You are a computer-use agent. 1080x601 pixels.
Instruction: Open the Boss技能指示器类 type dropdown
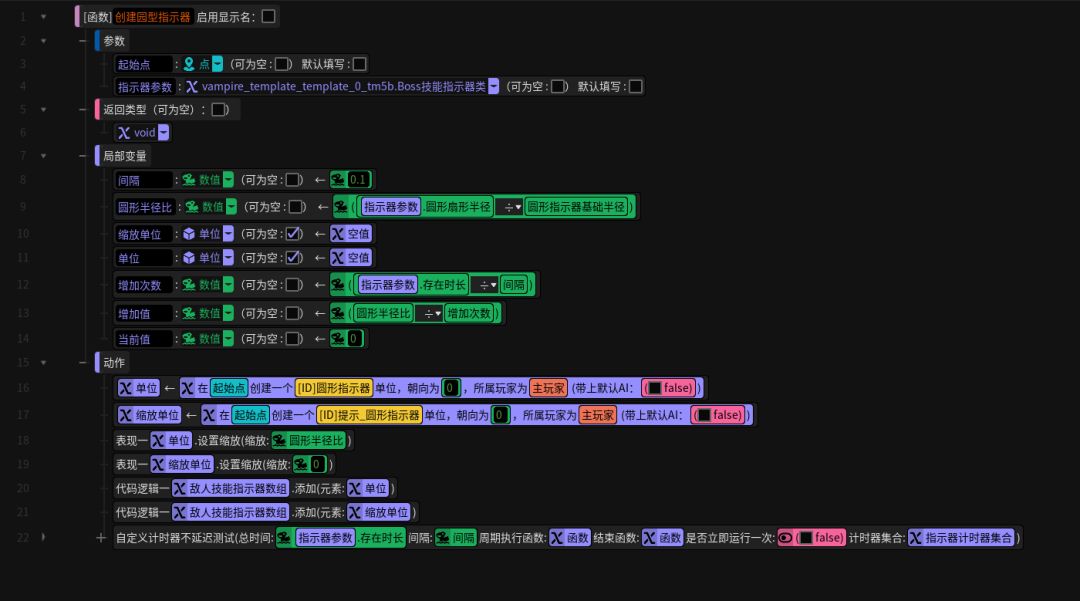pyautogui.click(x=494, y=86)
